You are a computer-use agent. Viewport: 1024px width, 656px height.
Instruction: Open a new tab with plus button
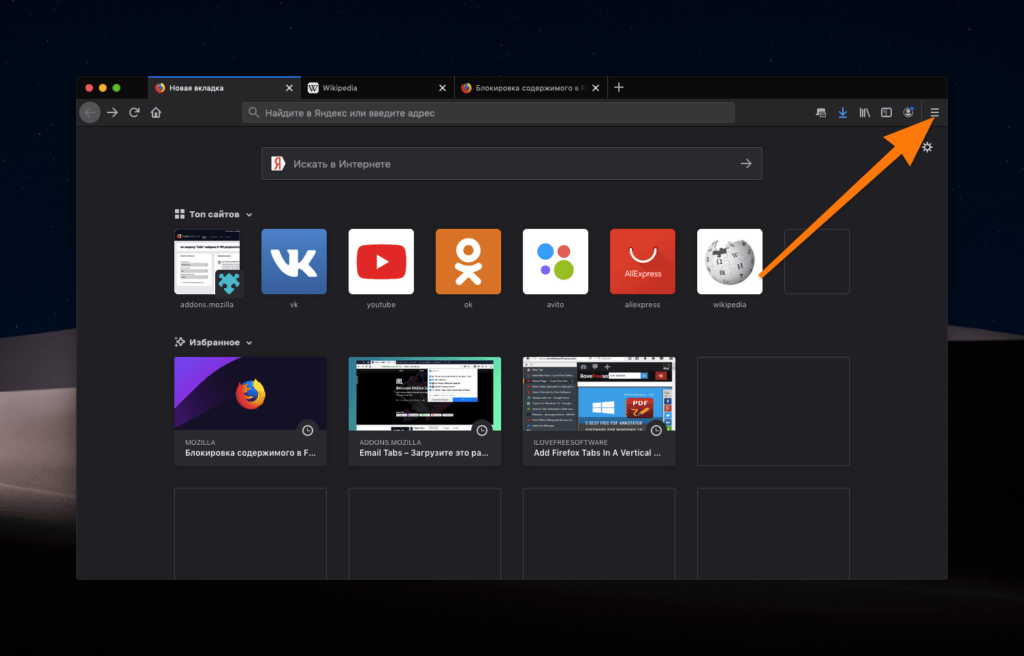click(619, 88)
